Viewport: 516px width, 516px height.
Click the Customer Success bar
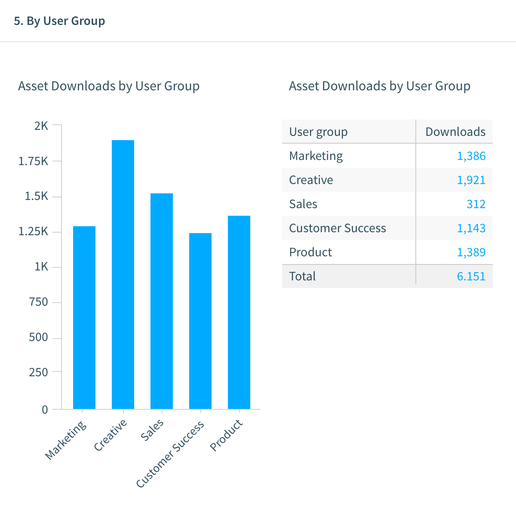click(200, 321)
